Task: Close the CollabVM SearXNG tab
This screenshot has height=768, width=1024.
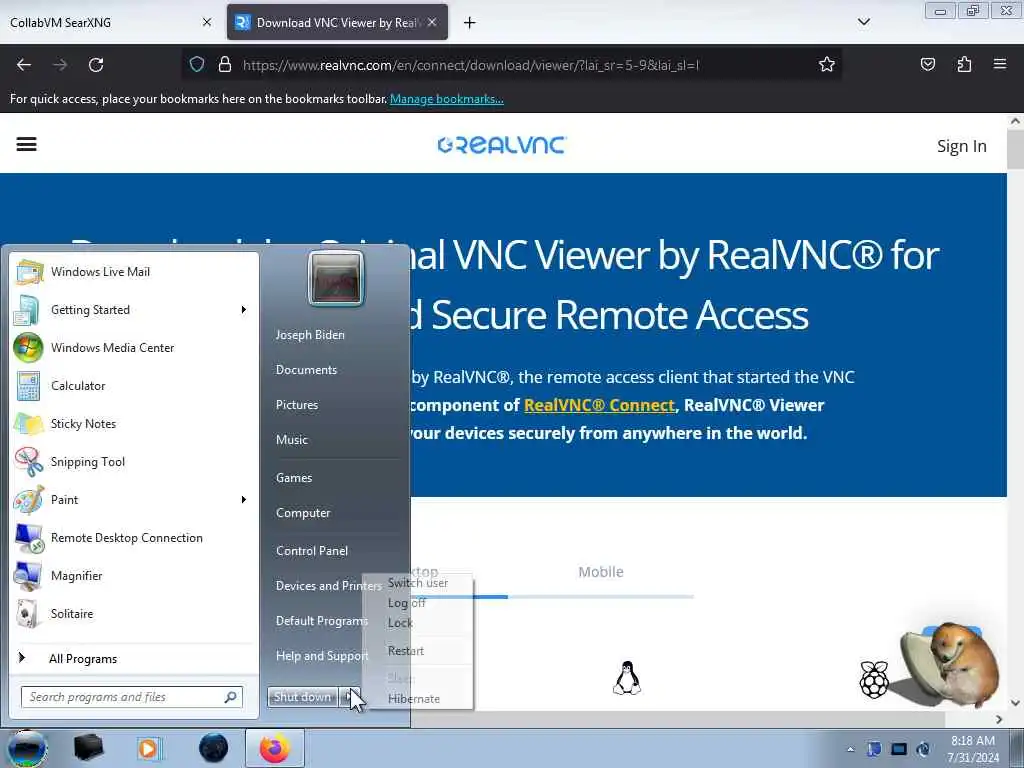Action: click(206, 22)
